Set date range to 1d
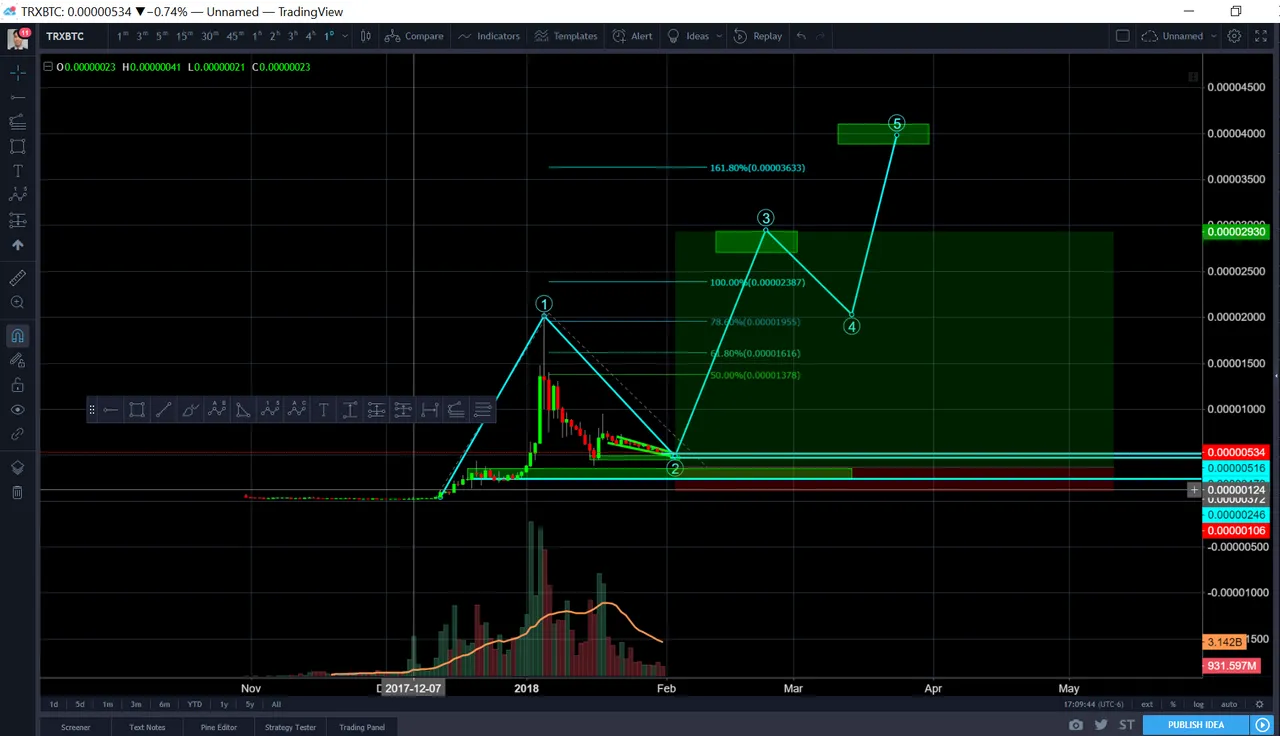Screen dimensions: 1280x736 [54, 704]
